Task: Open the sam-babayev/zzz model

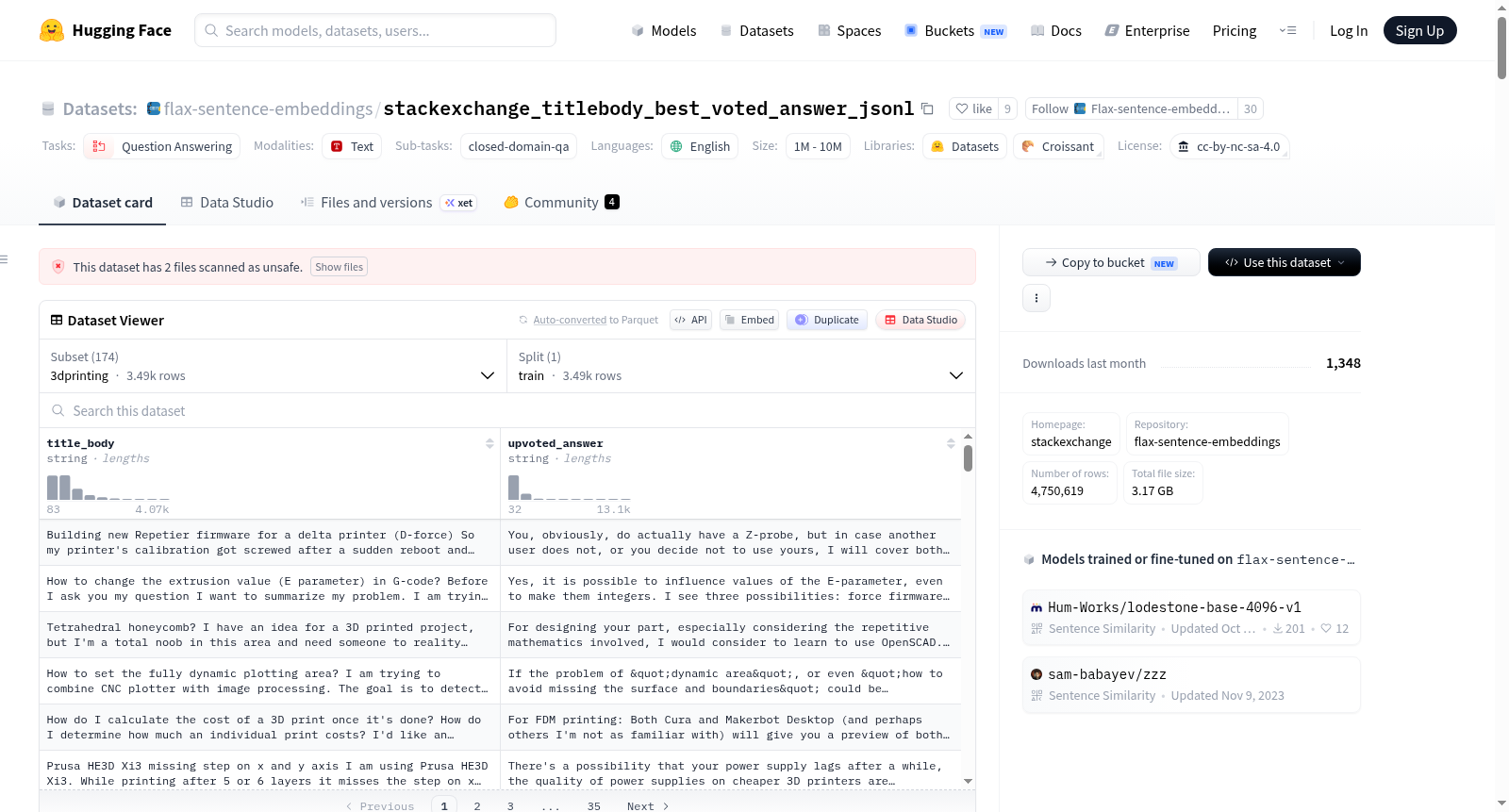Action: pyautogui.click(x=1191, y=685)
